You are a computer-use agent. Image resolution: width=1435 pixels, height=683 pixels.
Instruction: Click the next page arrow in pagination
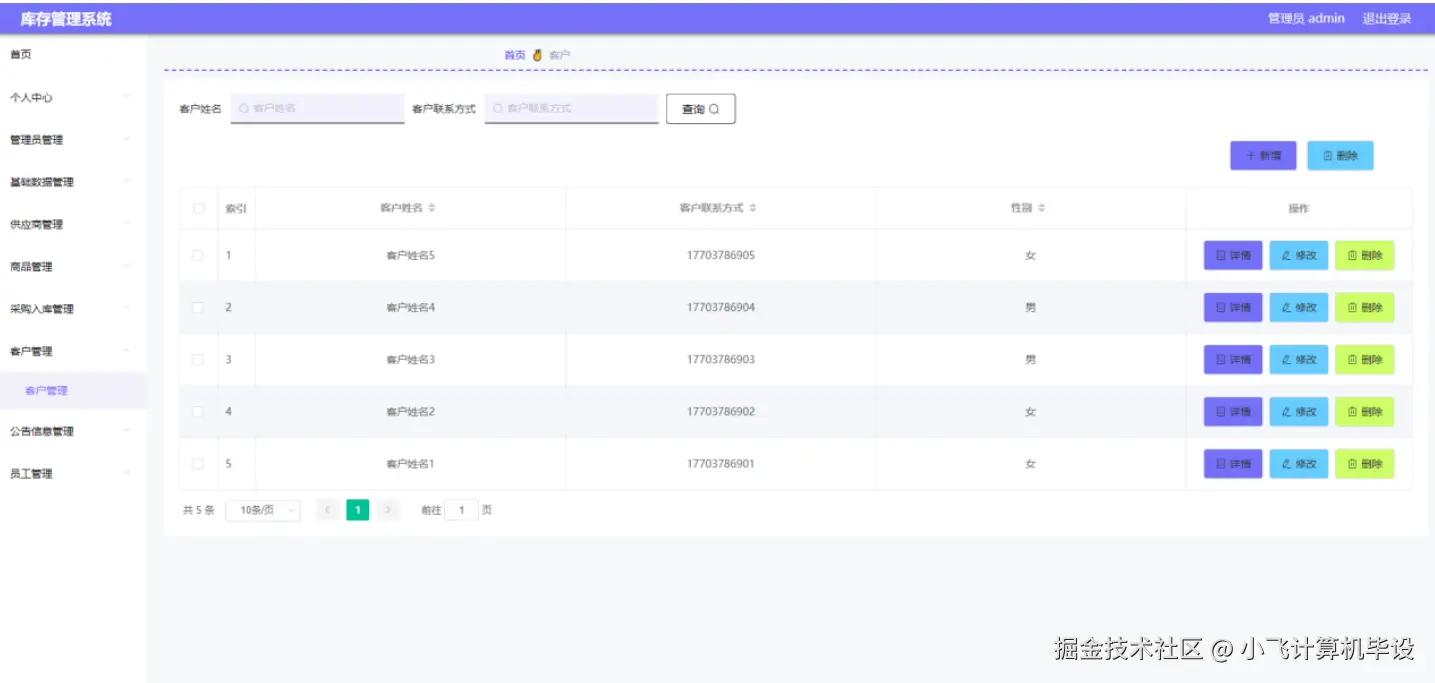[388, 509]
